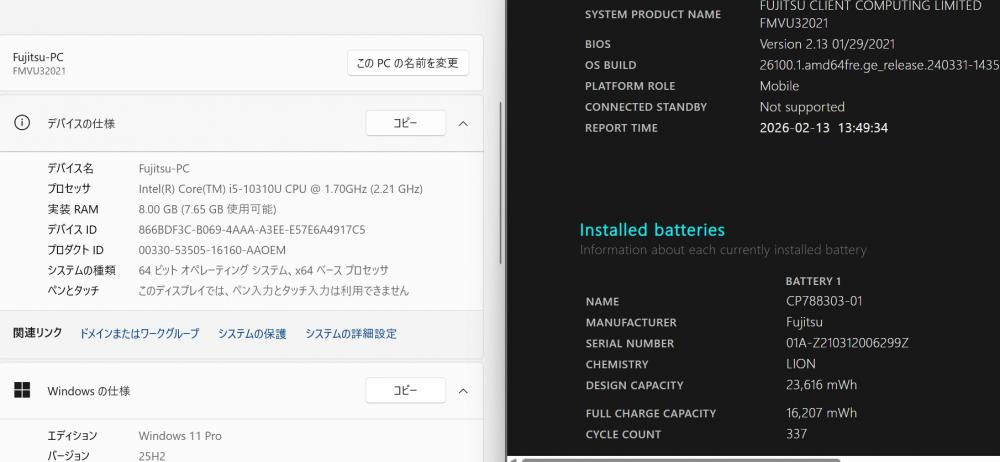Click the battery report horizontal scrollbar

(700, 459)
